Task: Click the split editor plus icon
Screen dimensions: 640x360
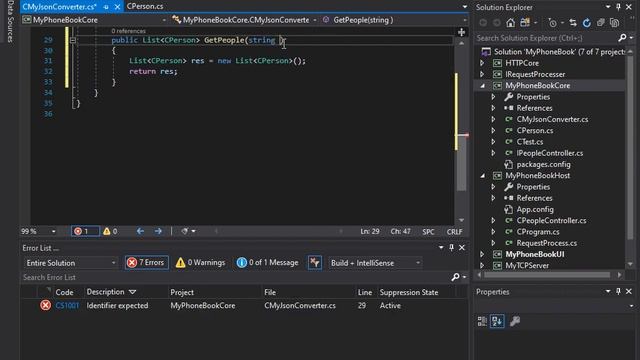Action: pos(461,32)
